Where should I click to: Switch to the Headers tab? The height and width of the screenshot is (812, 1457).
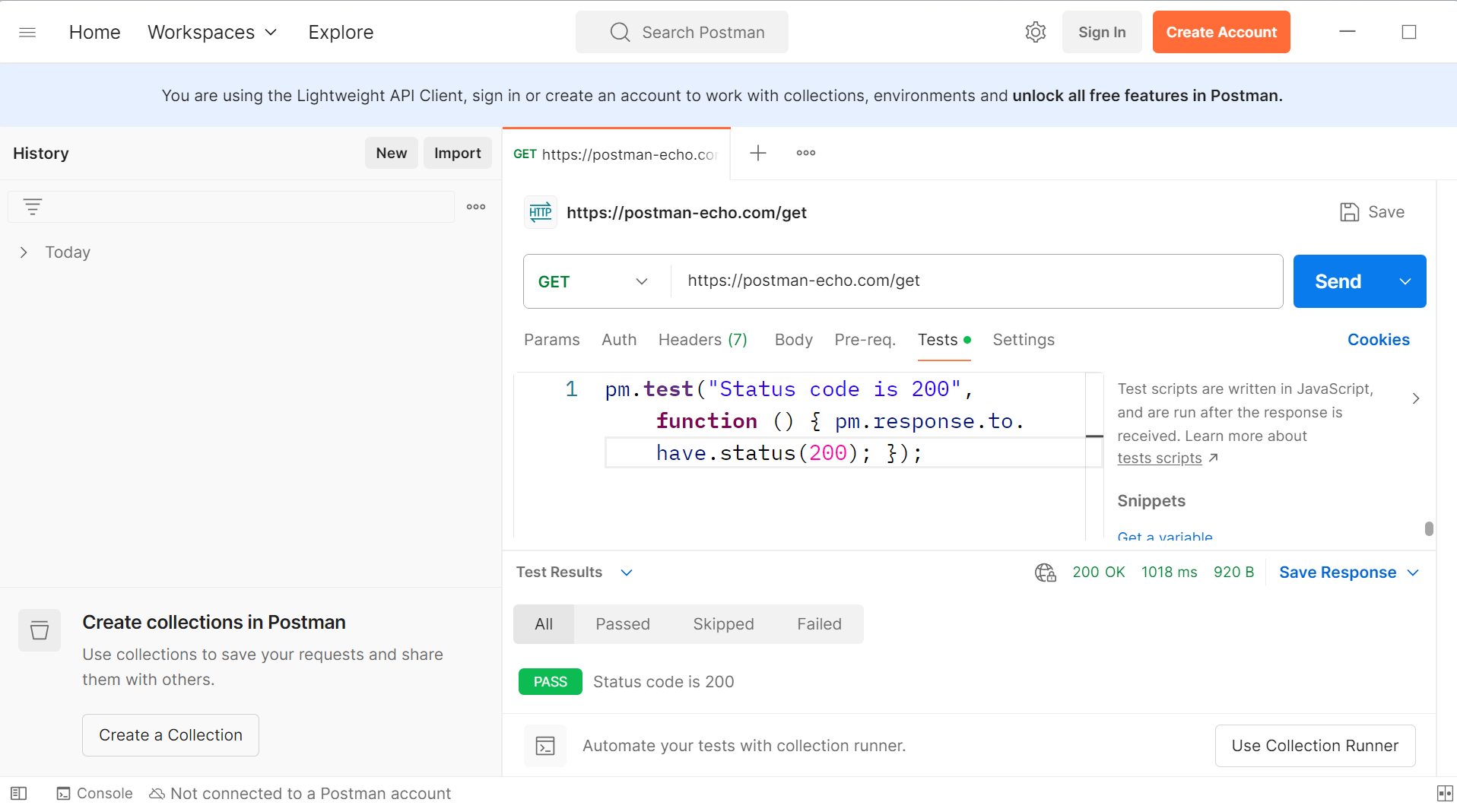(x=702, y=340)
